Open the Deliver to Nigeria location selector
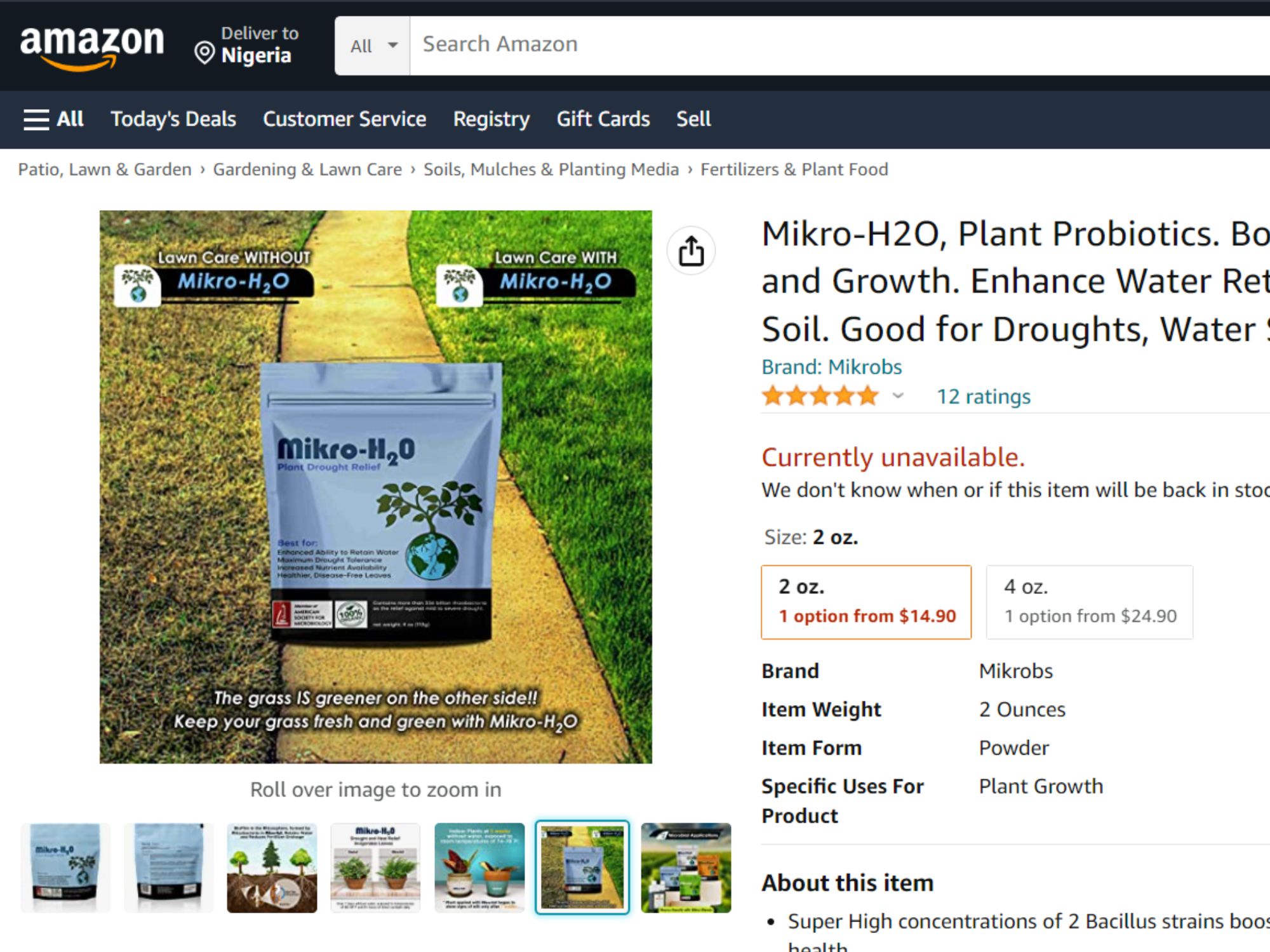The image size is (1270, 952). click(x=247, y=45)
